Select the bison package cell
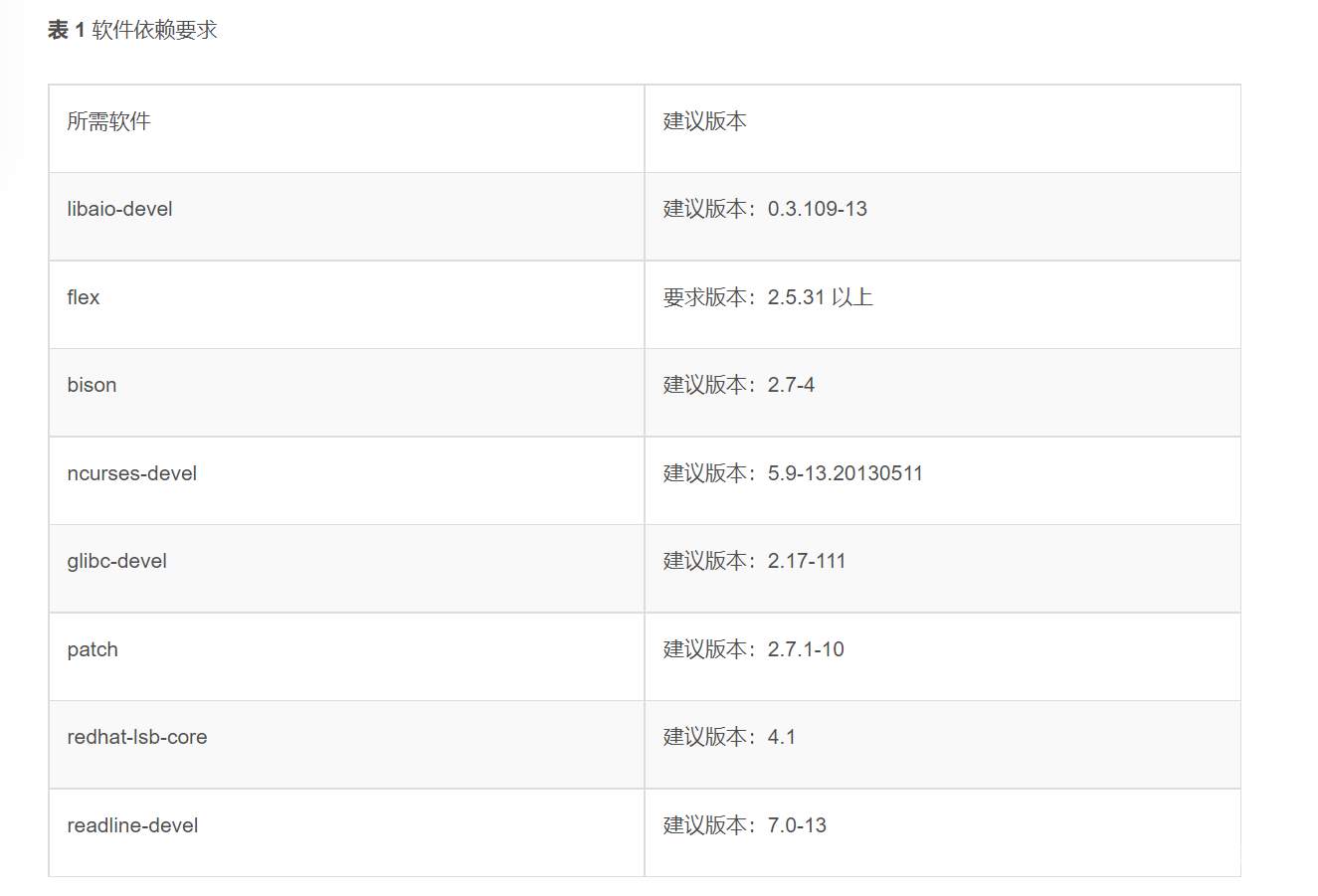Viewport: 1318px width, 896px height. [x=93, y=385]
